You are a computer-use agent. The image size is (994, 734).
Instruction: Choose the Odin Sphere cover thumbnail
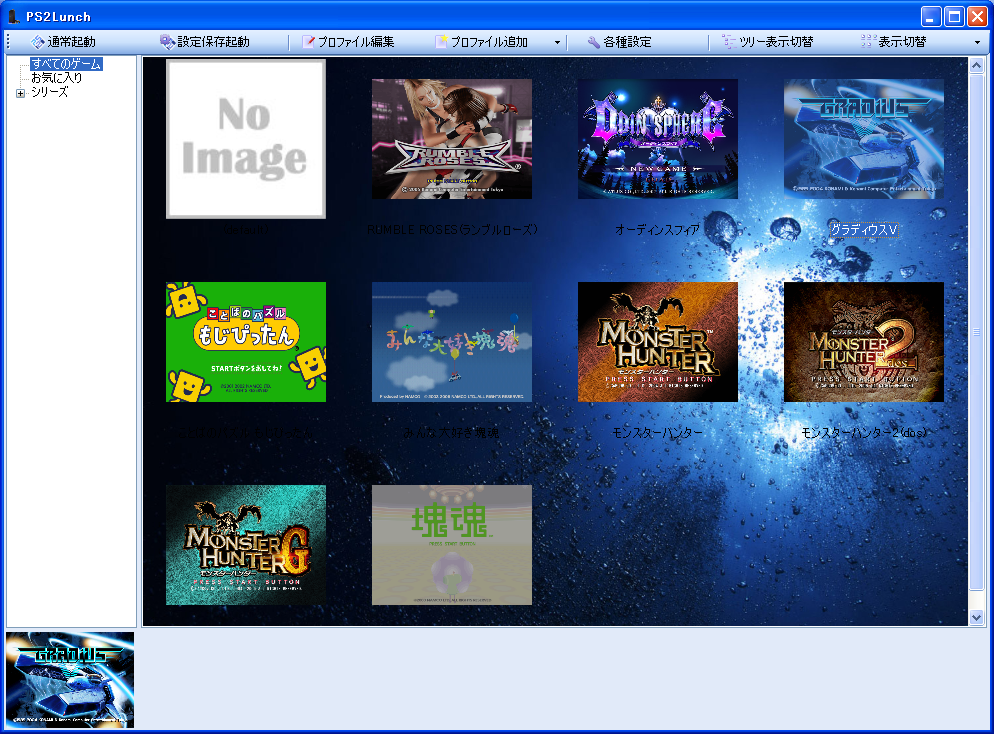pyautogui.click(x=658, y=139)
